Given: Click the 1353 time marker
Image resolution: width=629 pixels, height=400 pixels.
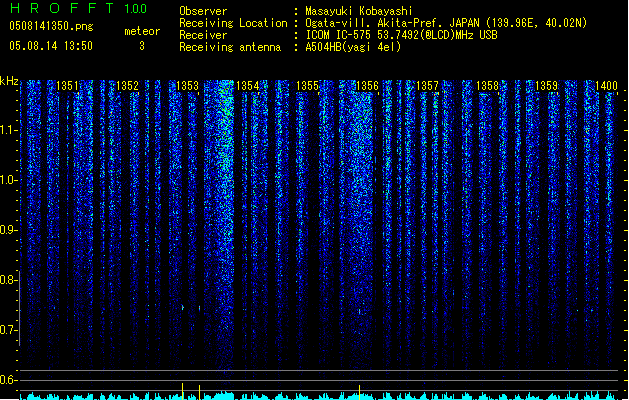Looking at the screenshot, I should pos(187,86).
